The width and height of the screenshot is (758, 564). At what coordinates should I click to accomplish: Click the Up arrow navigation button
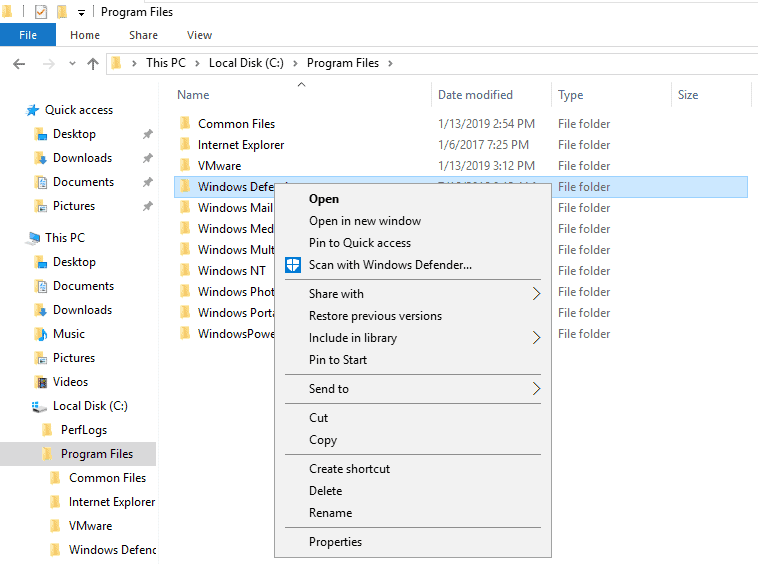(93, 63)
